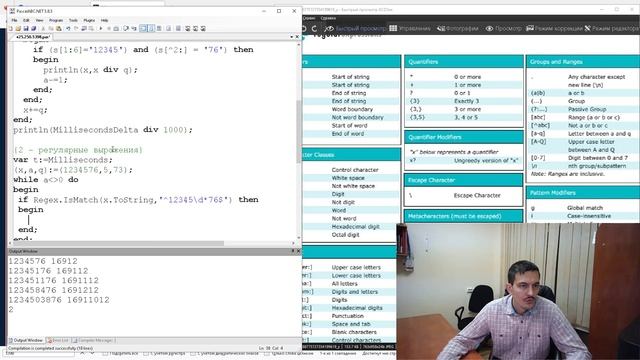Image resolution: width=640 pixels, height=360 pixels.
Task: Click the Undo arrow icon
Action: (x=68, y=29)
